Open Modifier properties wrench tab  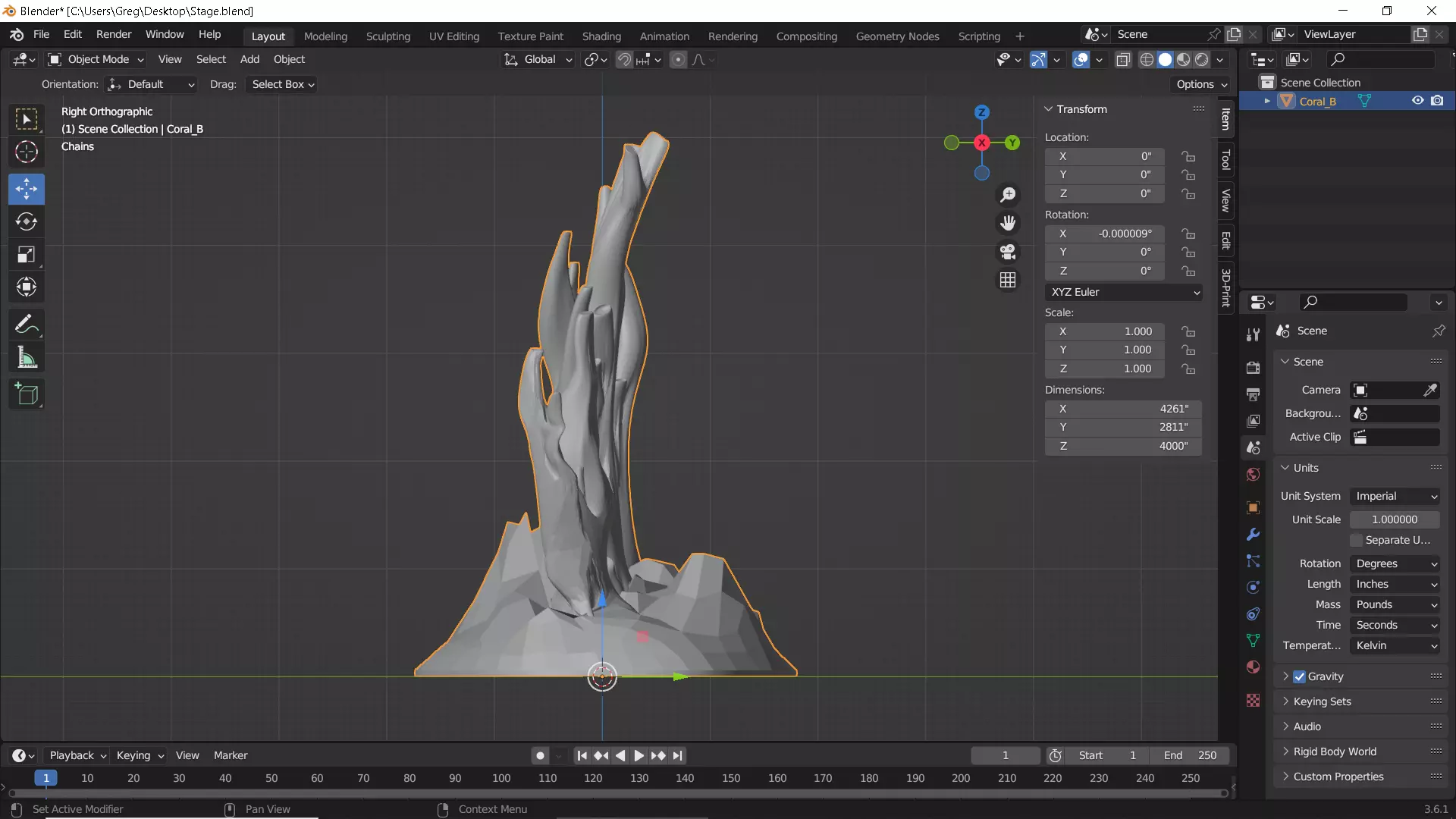coord(1253,535)
